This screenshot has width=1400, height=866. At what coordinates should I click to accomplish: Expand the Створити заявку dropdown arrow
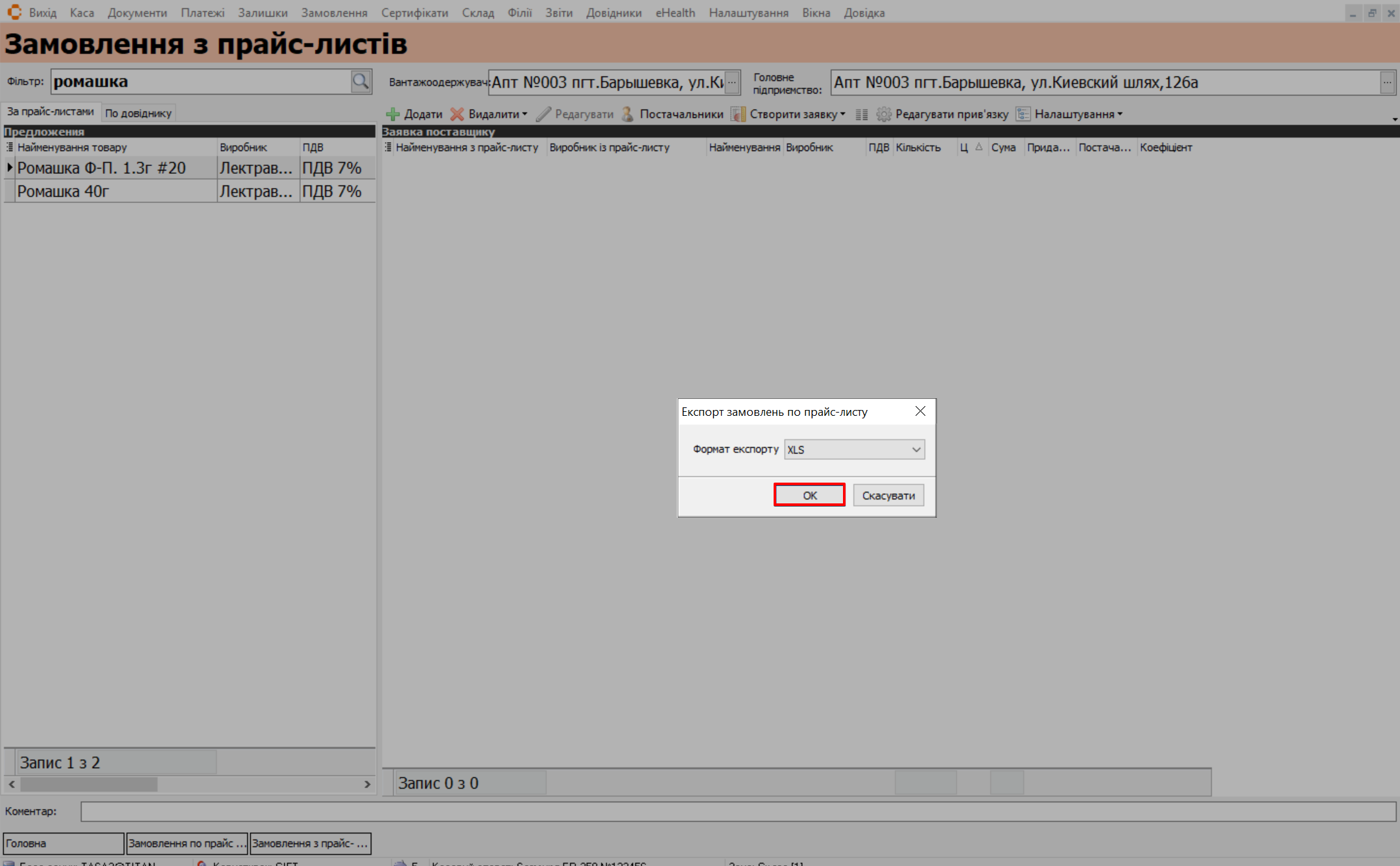tap(842, 114)
